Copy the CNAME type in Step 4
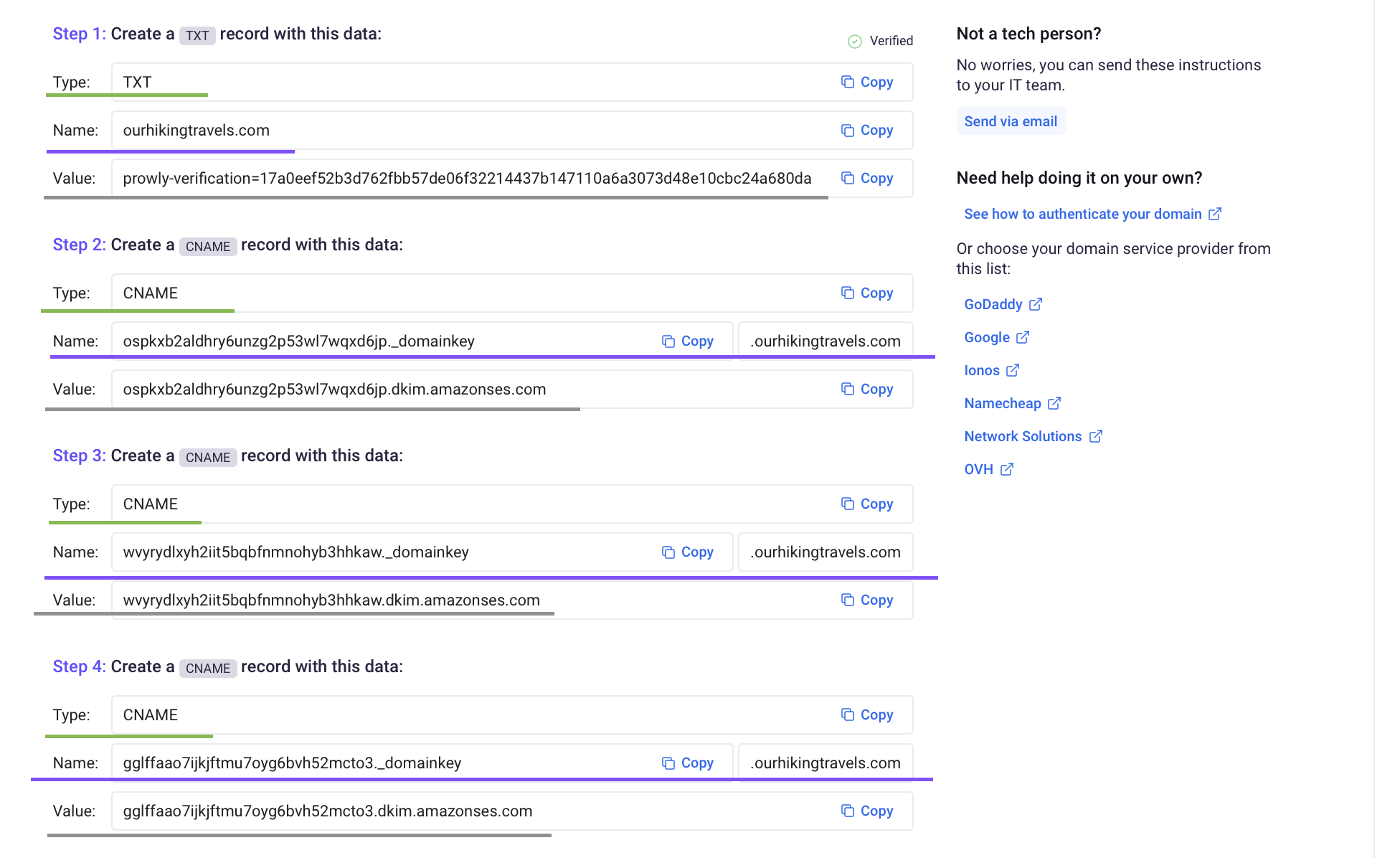Viewport: 1400px width, 858px height. [x=866, y=715]
